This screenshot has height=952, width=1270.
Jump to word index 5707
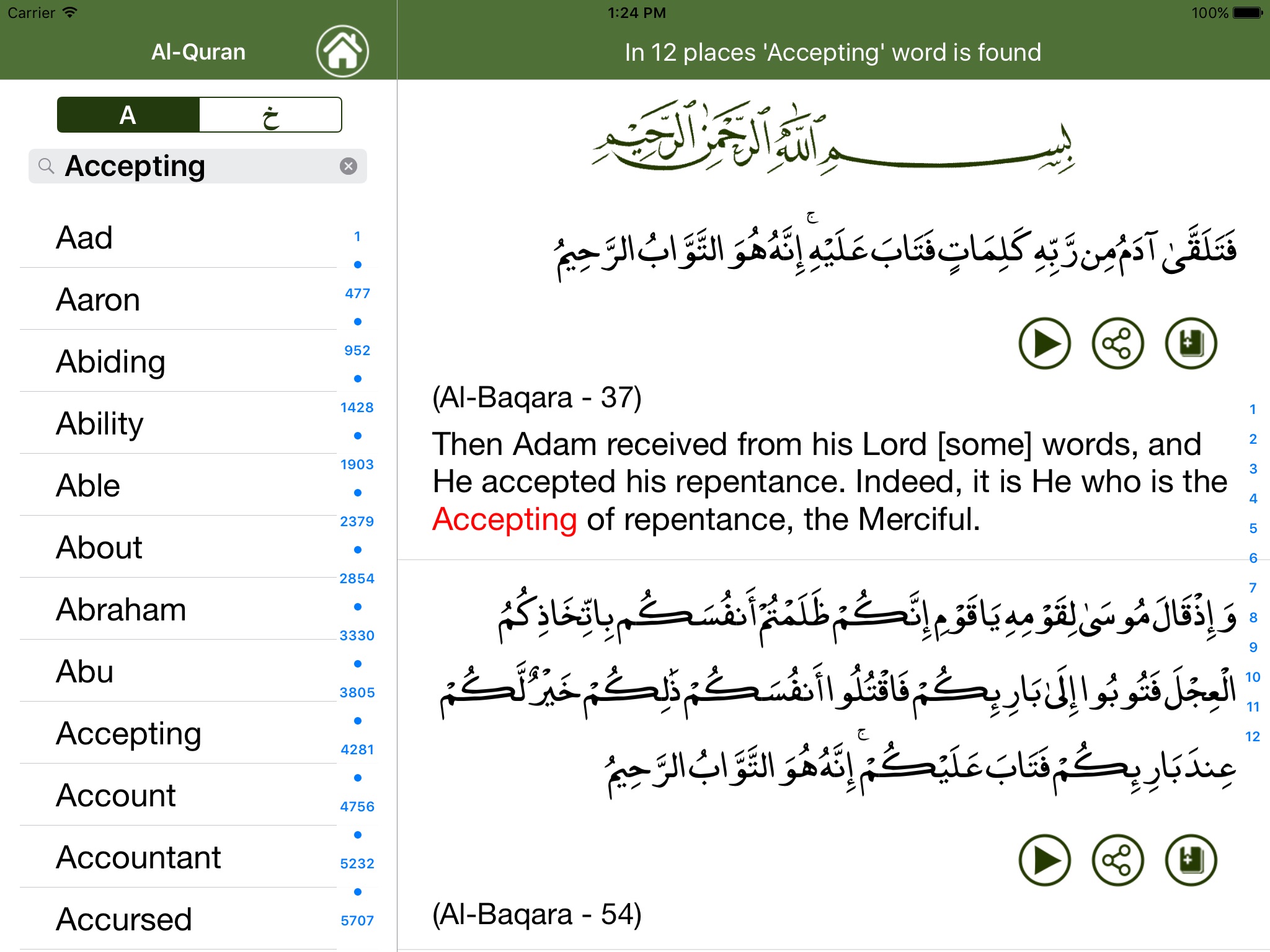[x=357, y=921]
